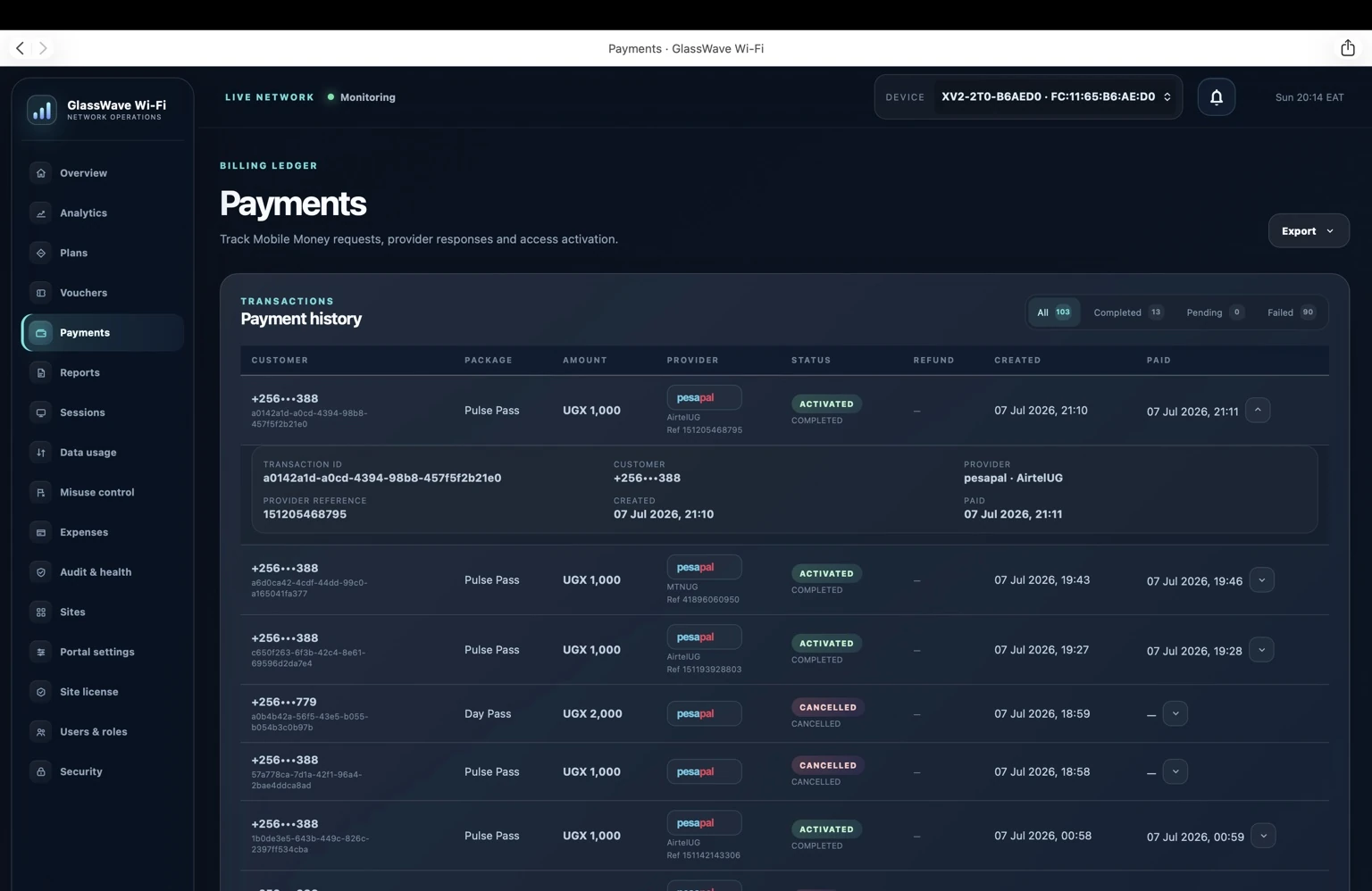The height and width of the screenshot is (891, 1372).
Task: Filter by Failed payments
Action: 1291,312
